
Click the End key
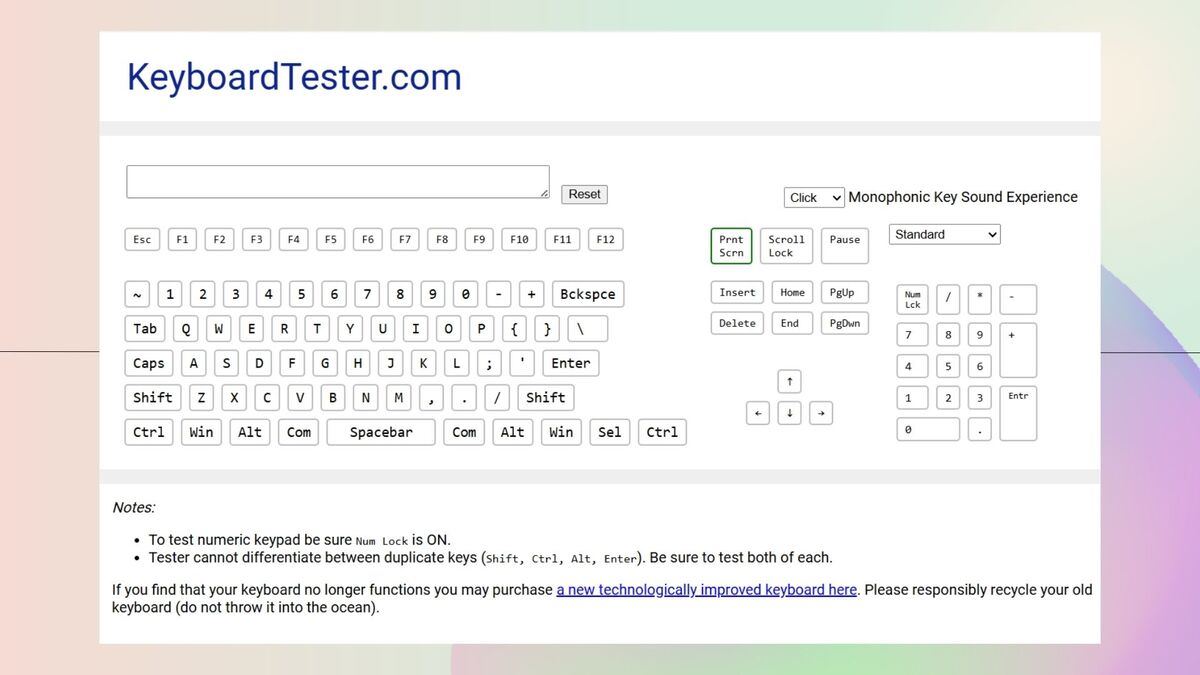click(x=790, y=323)
